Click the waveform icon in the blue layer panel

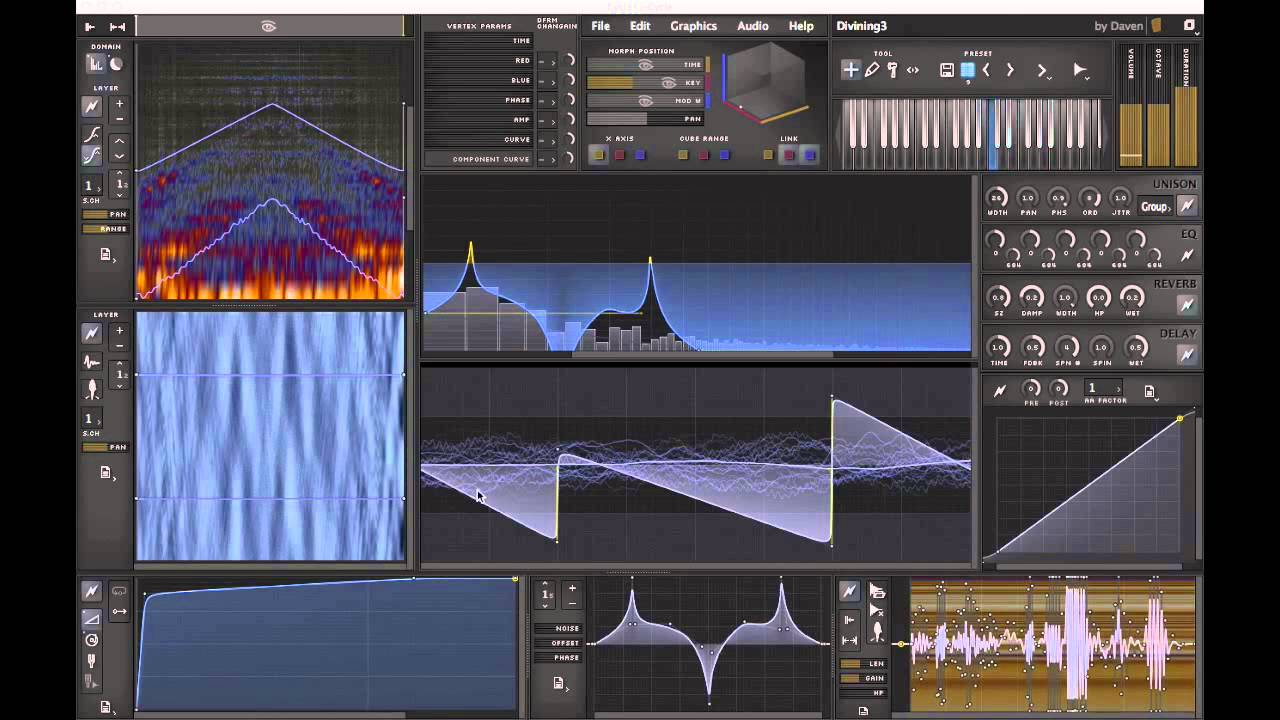click(92, 362)
